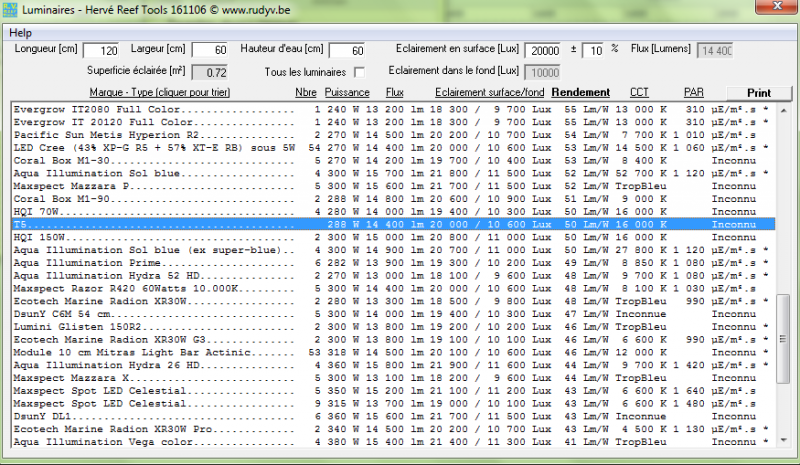Select the Maxspect Mazzara X row
800x465 pixels.
click(393, 378)
